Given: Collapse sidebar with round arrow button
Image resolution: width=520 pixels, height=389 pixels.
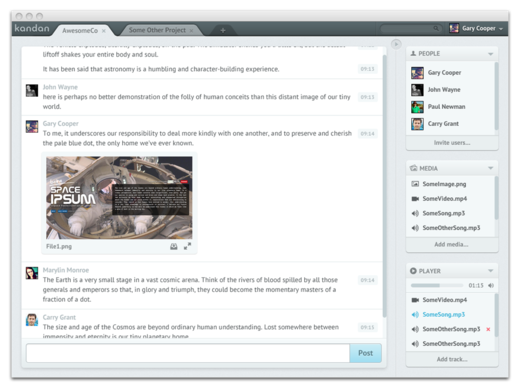Looking at the screenshot, I should 396,44.
